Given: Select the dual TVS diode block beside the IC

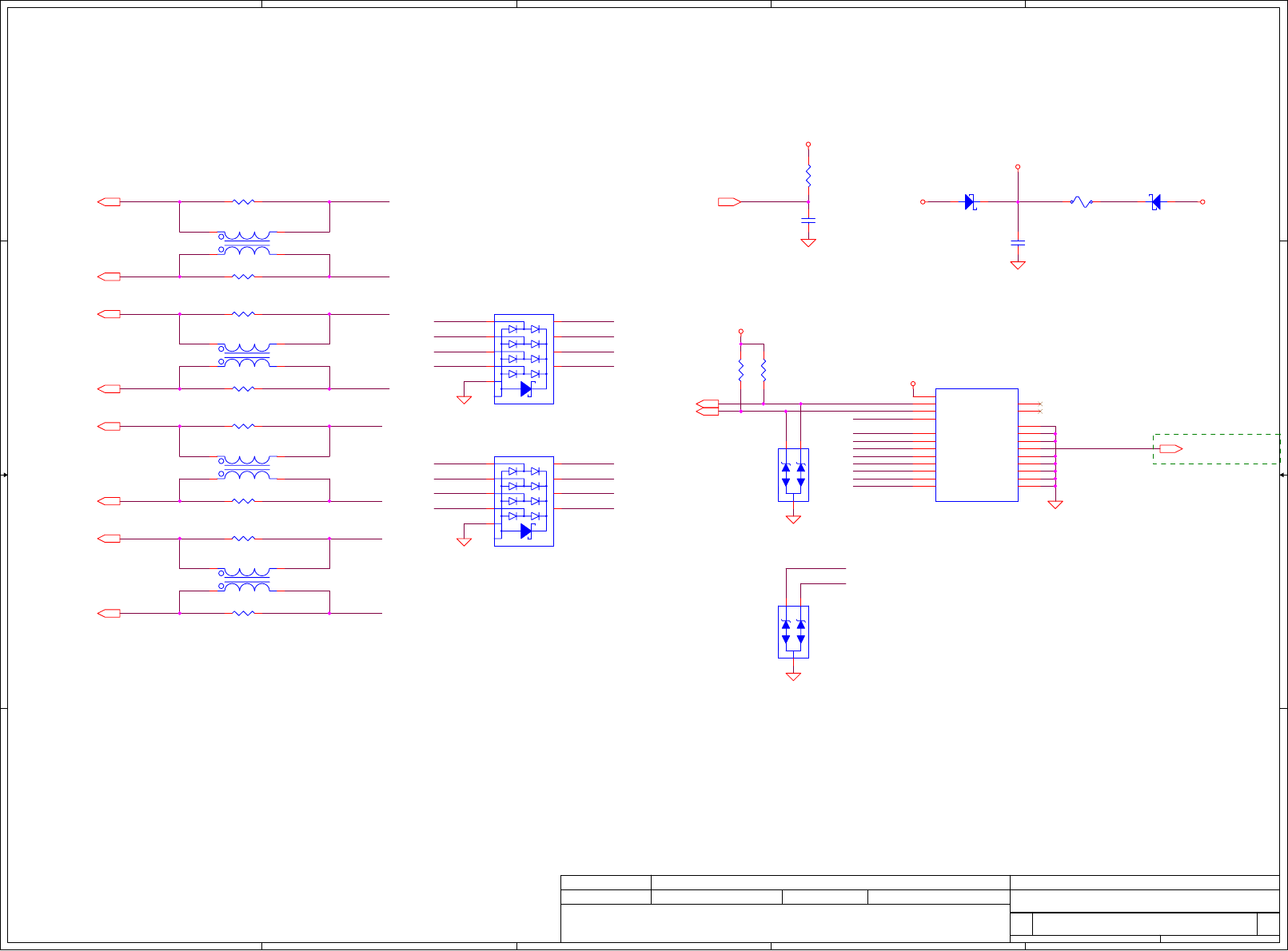Looking at the screenshot, I should point(793,475).
